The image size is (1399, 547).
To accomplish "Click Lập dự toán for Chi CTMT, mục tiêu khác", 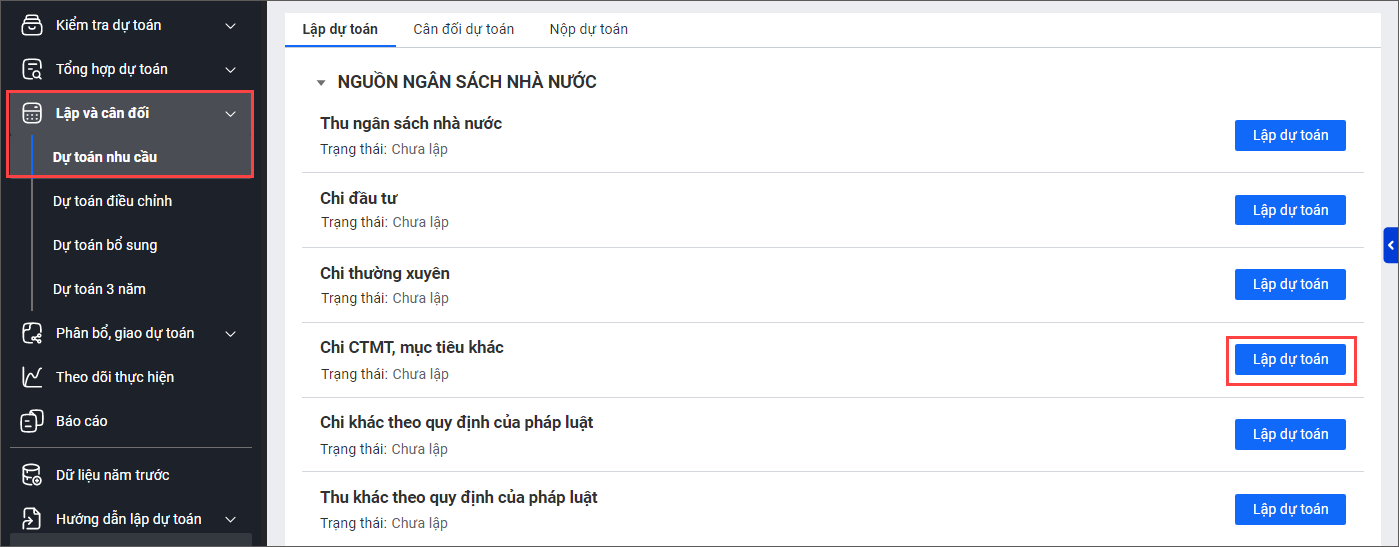I will click(x=1290, y=360).
